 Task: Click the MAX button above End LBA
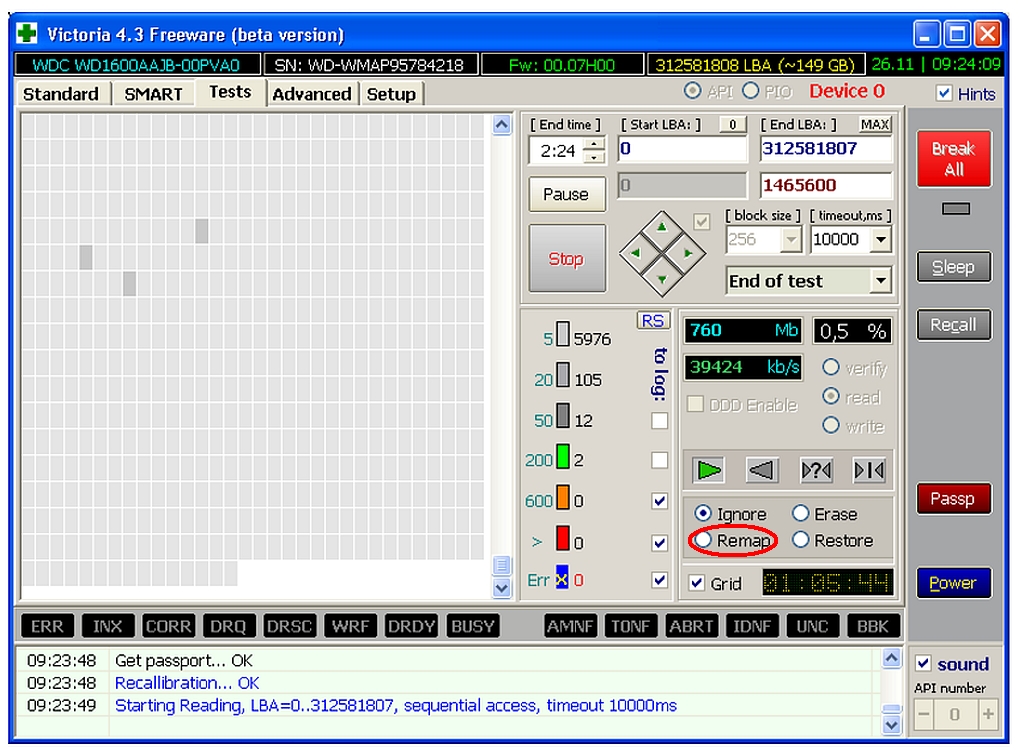(875, 124)
